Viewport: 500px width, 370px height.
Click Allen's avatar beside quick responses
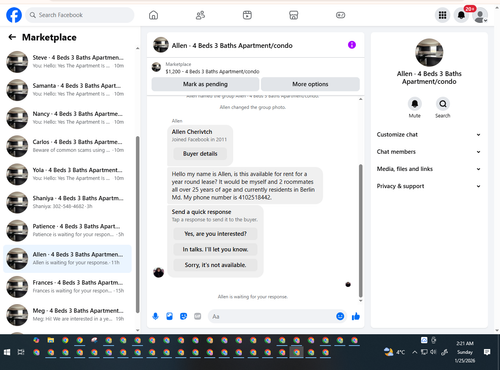coord(158,272)
